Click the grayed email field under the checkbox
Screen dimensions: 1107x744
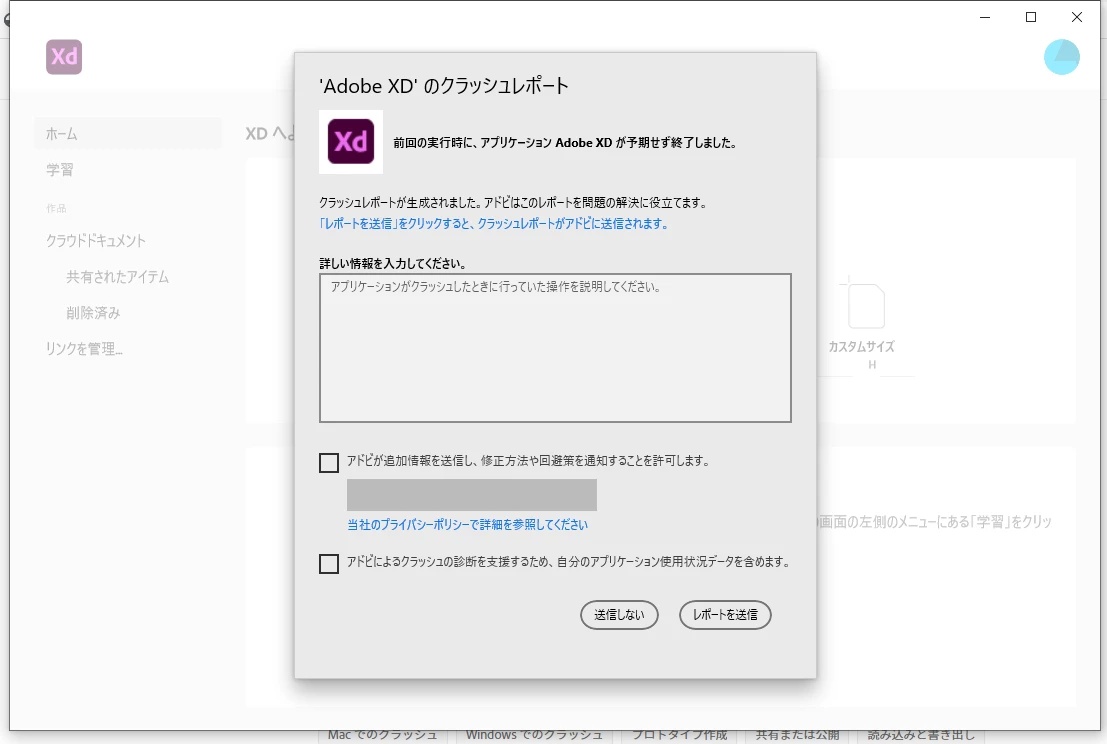point(472,495)
